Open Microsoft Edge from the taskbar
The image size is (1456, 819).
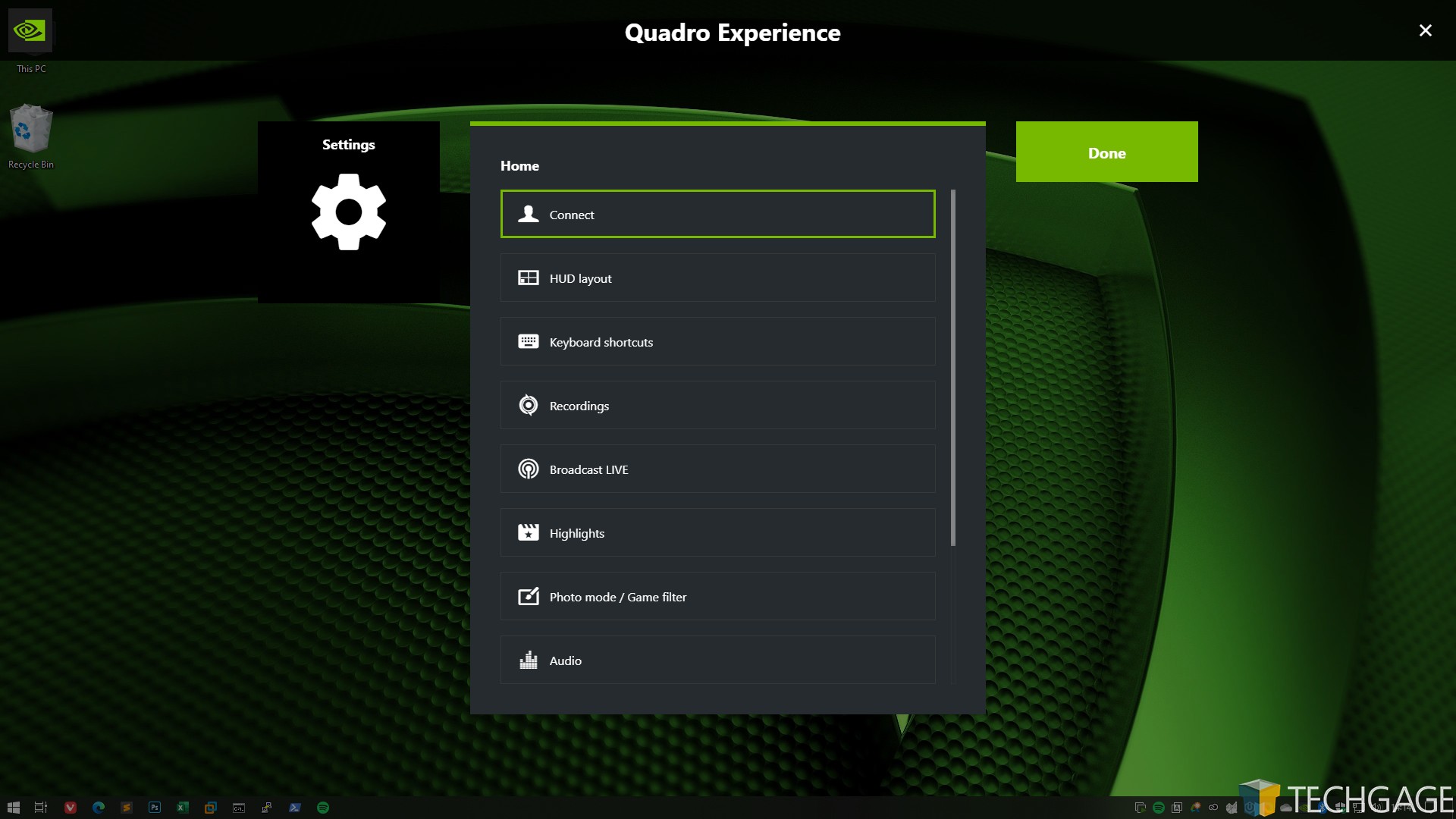click(x=99, y=808)
